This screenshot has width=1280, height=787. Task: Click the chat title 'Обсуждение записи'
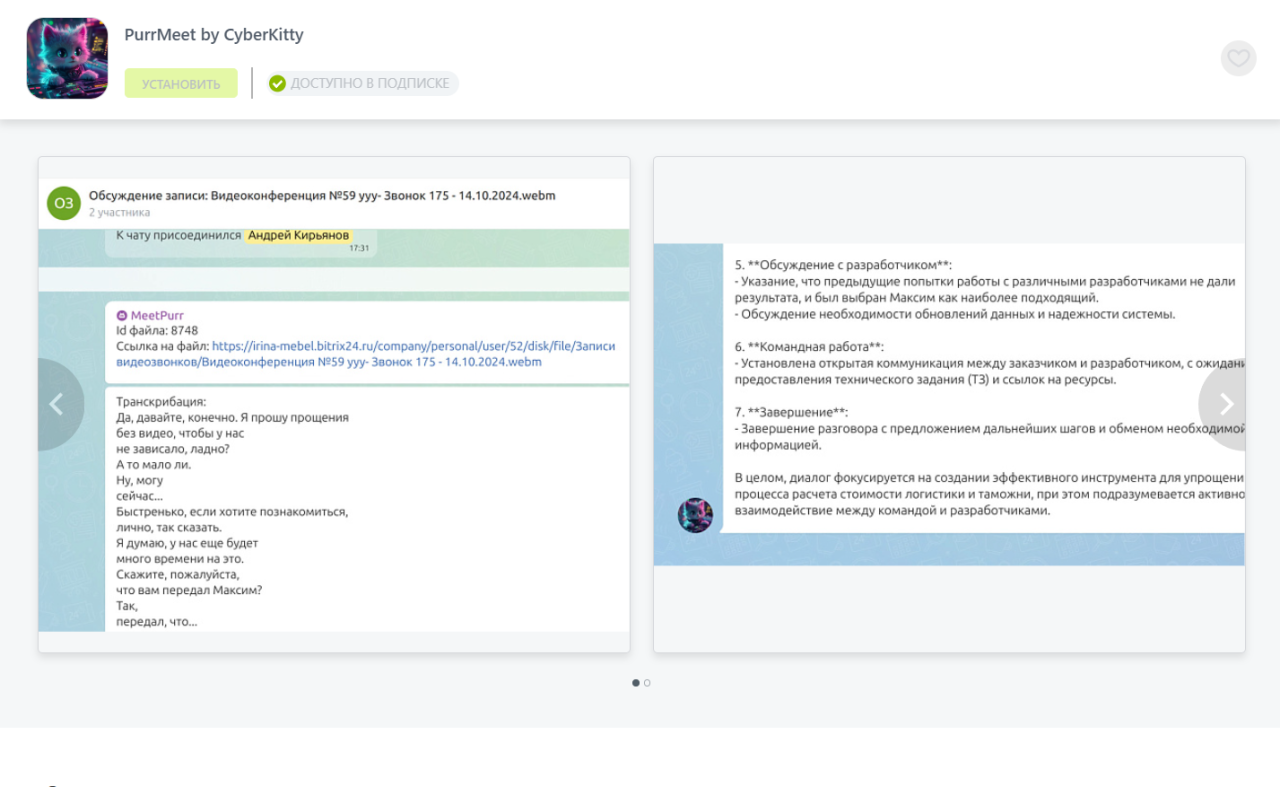pyautogui.click(x=322, y=195)
